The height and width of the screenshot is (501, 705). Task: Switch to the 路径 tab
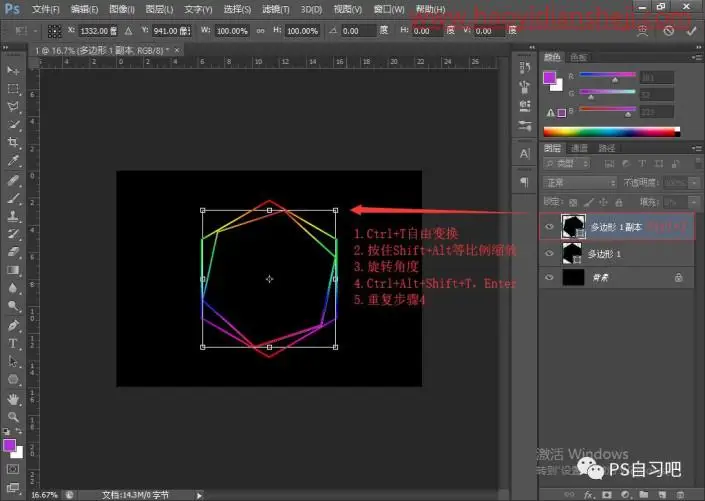[x=607, y=148]
